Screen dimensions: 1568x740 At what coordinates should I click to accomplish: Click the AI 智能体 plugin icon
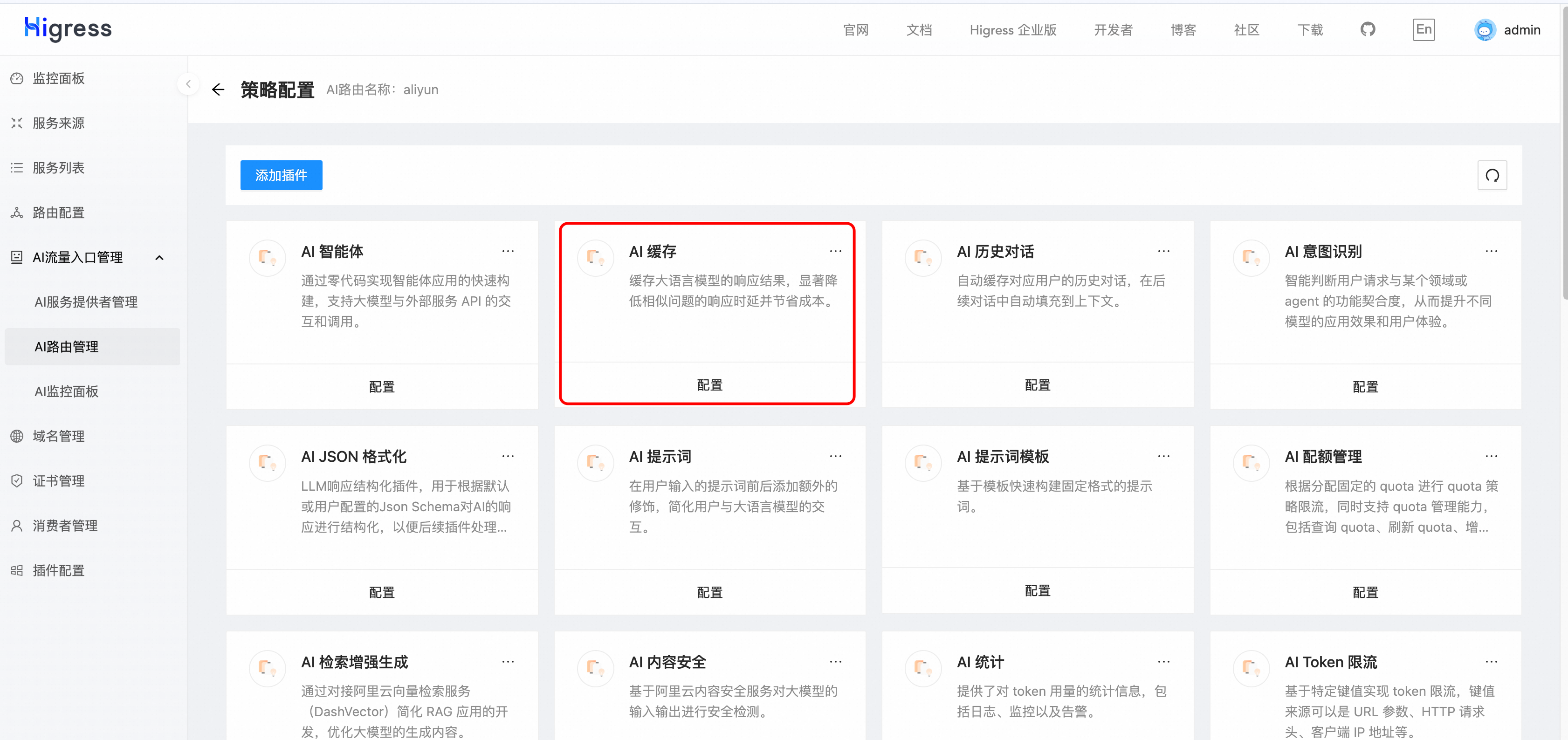[267, 258]
